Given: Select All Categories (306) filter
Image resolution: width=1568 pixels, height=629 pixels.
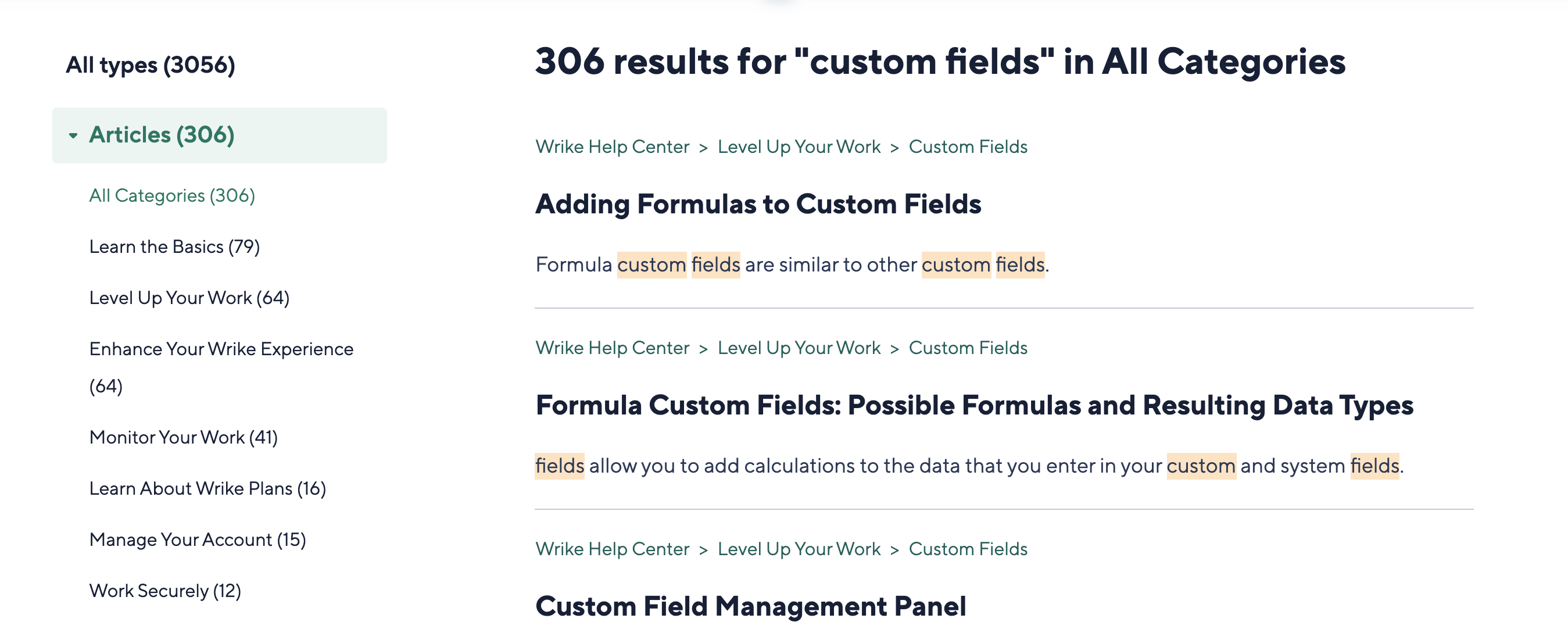Looking at the screenshot, I should tap(171, 195).
